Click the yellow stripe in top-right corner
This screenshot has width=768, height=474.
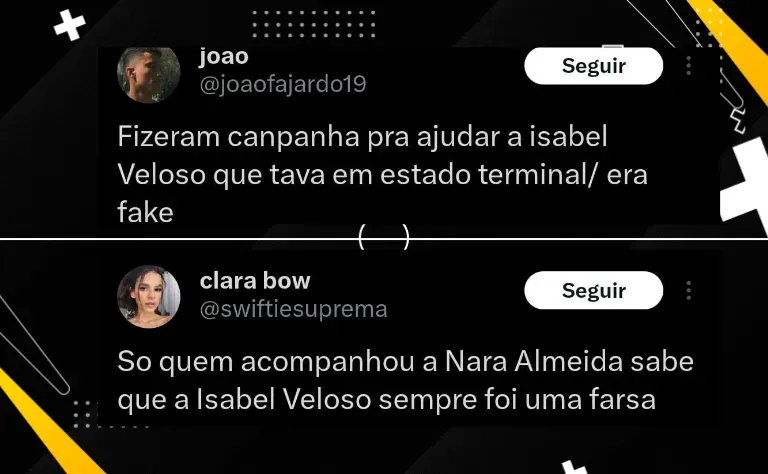pos(733,42)
